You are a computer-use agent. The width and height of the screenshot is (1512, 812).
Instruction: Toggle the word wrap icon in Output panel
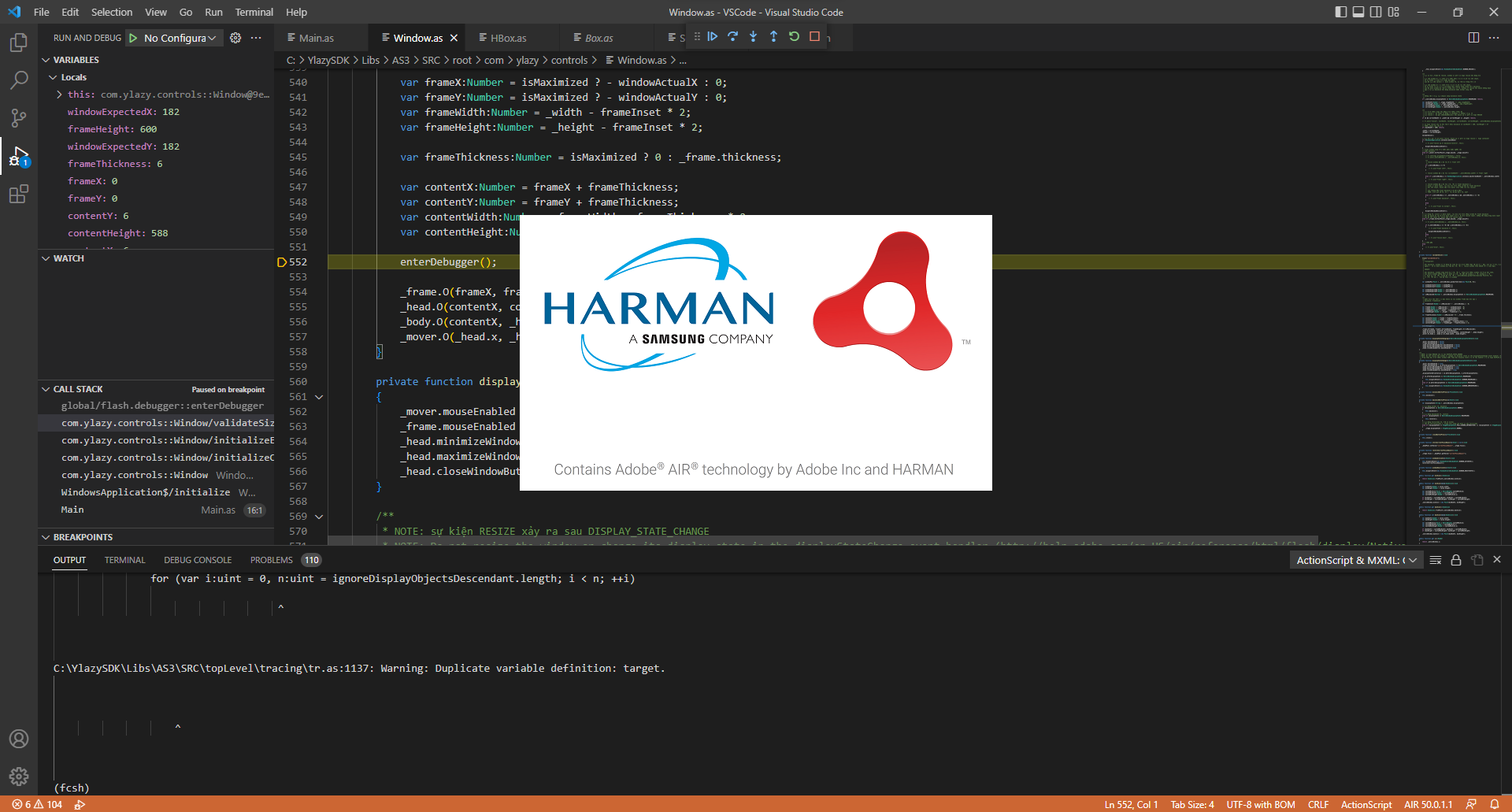(1435, 559)
